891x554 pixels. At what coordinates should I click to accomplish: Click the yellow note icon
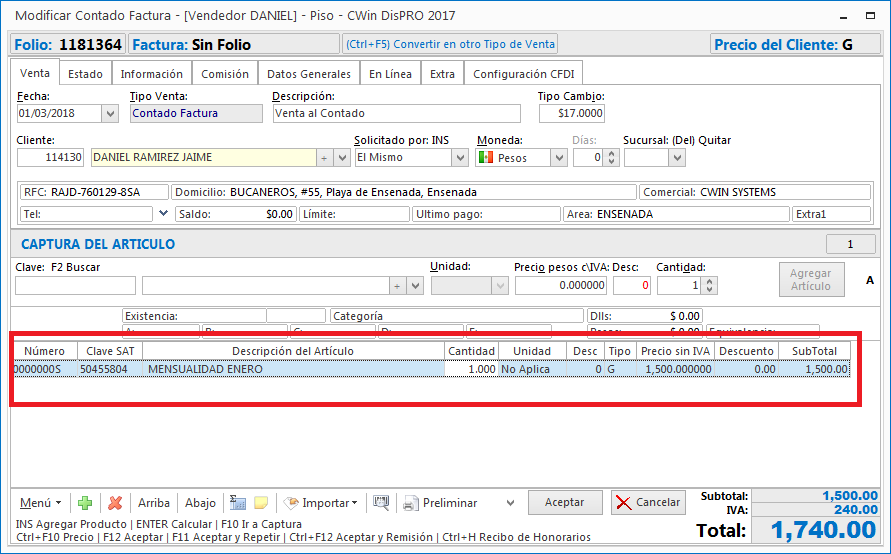(261, 503)
